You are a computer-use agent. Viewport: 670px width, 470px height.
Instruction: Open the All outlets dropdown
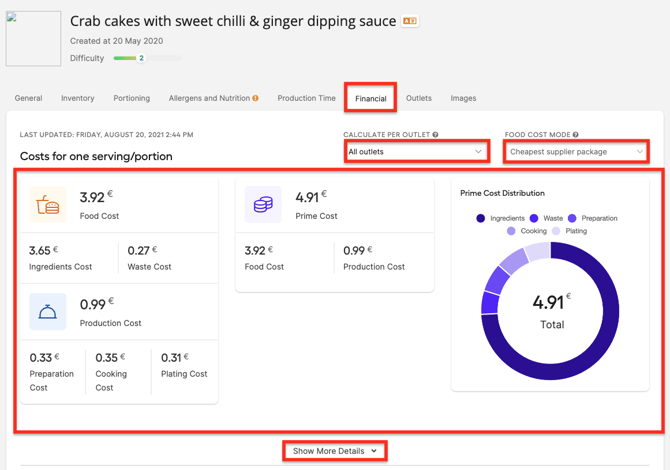pyautogui.click(x=416, y=152)
